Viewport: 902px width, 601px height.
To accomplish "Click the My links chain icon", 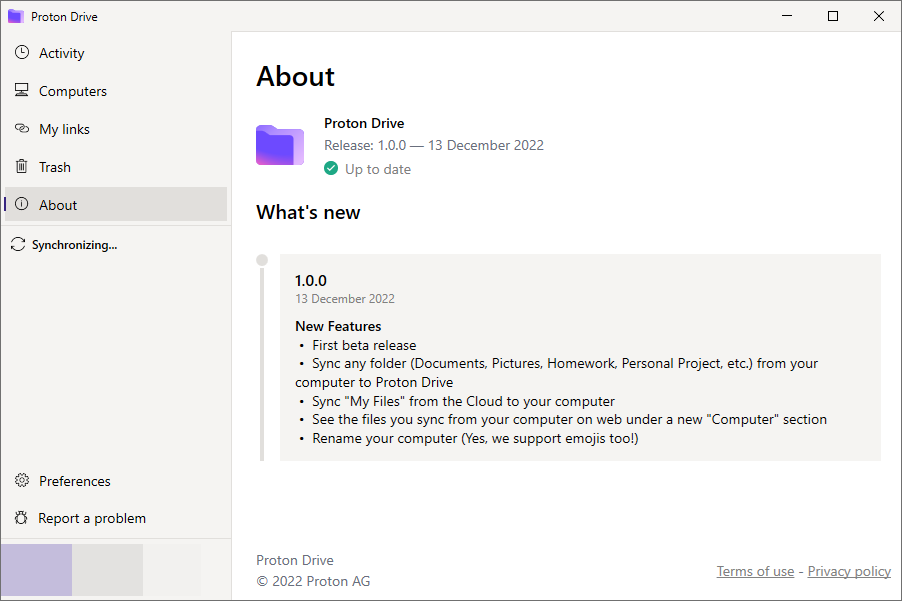I will (x=22, y=128).
